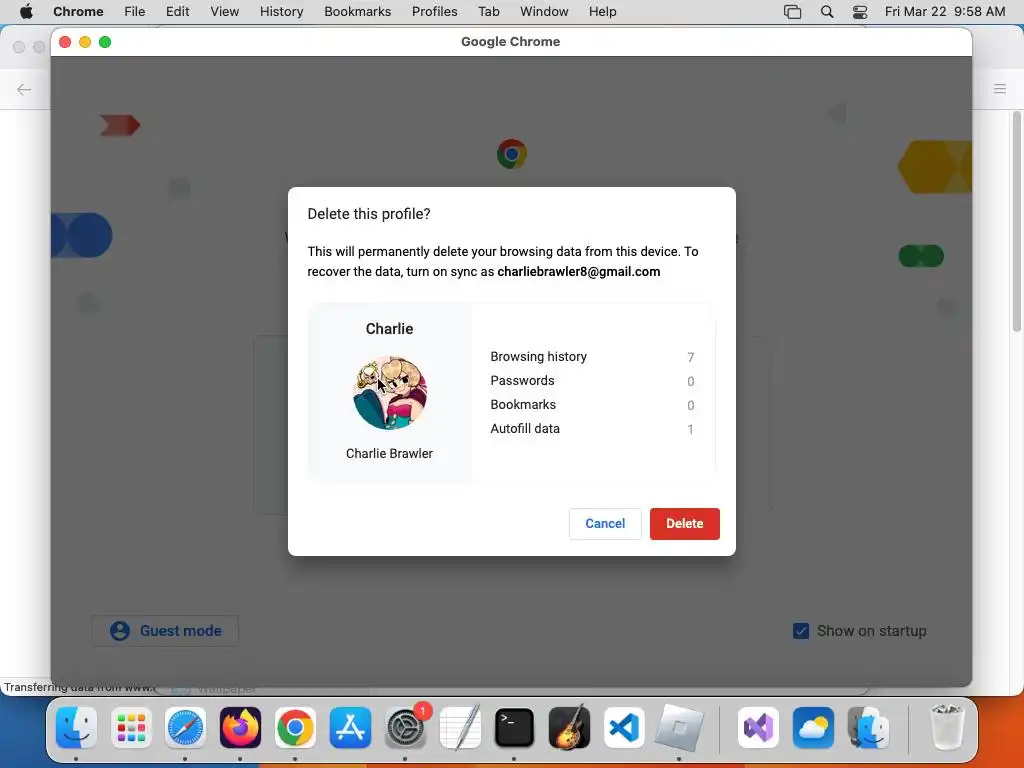Open Launchpad from the dock
The image size is (1024, 768).
[x=131, y=728]
